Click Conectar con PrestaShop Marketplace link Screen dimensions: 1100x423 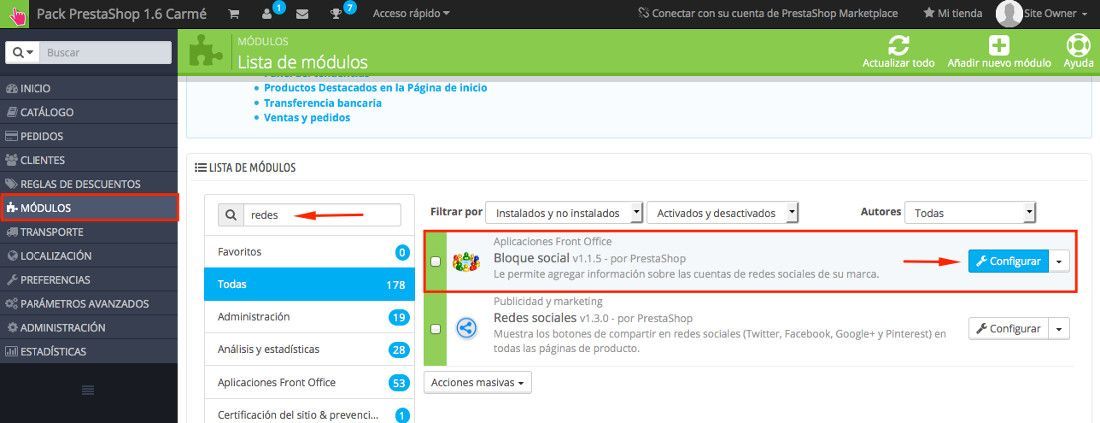pyautogui.click(x=767, y=13)
